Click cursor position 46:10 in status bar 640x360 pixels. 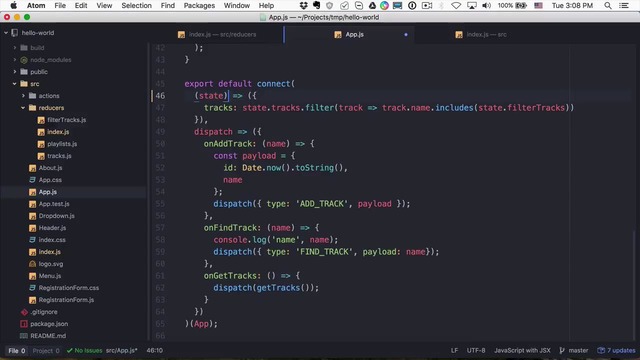155,350
